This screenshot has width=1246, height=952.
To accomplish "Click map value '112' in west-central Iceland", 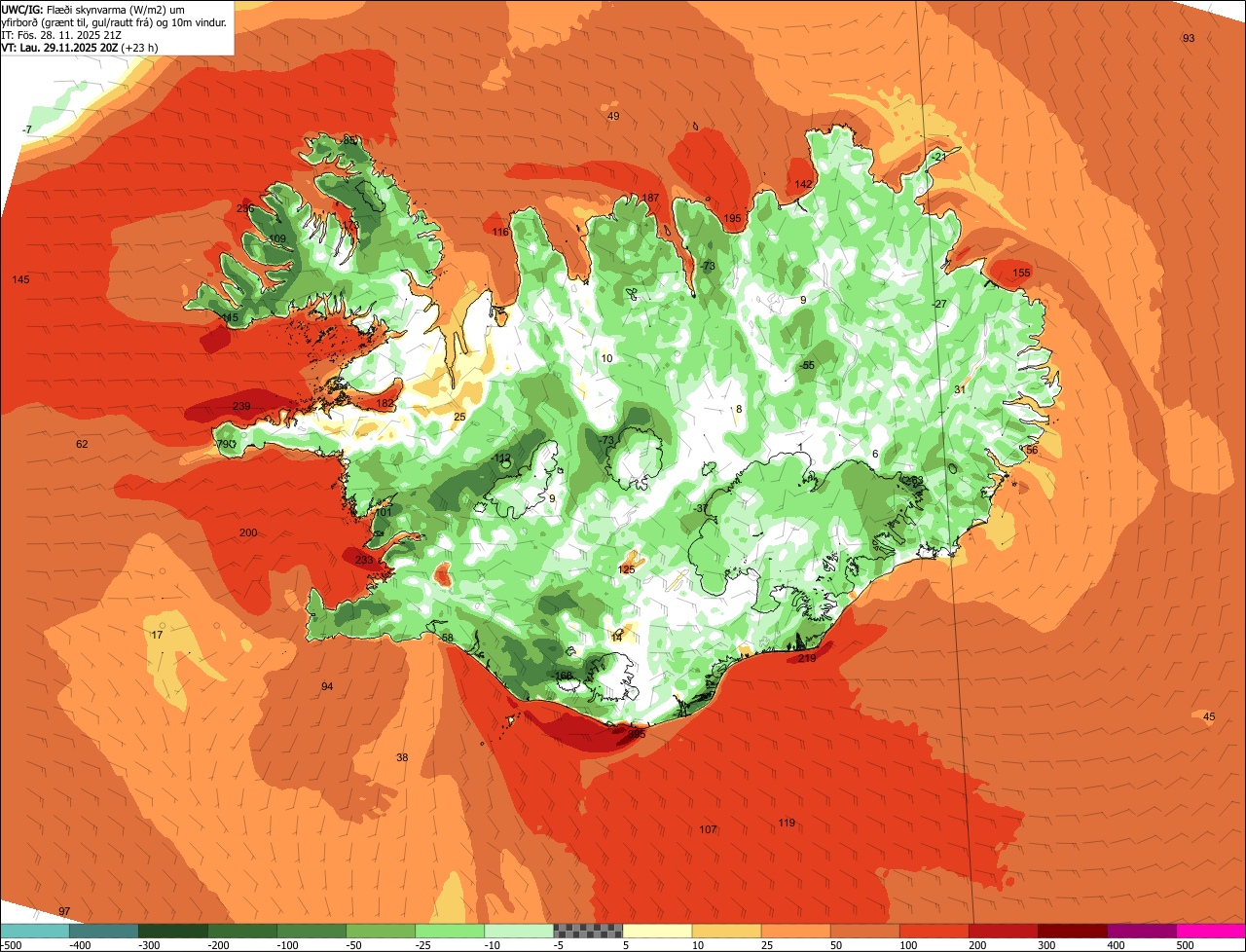I will pos(502,458).
